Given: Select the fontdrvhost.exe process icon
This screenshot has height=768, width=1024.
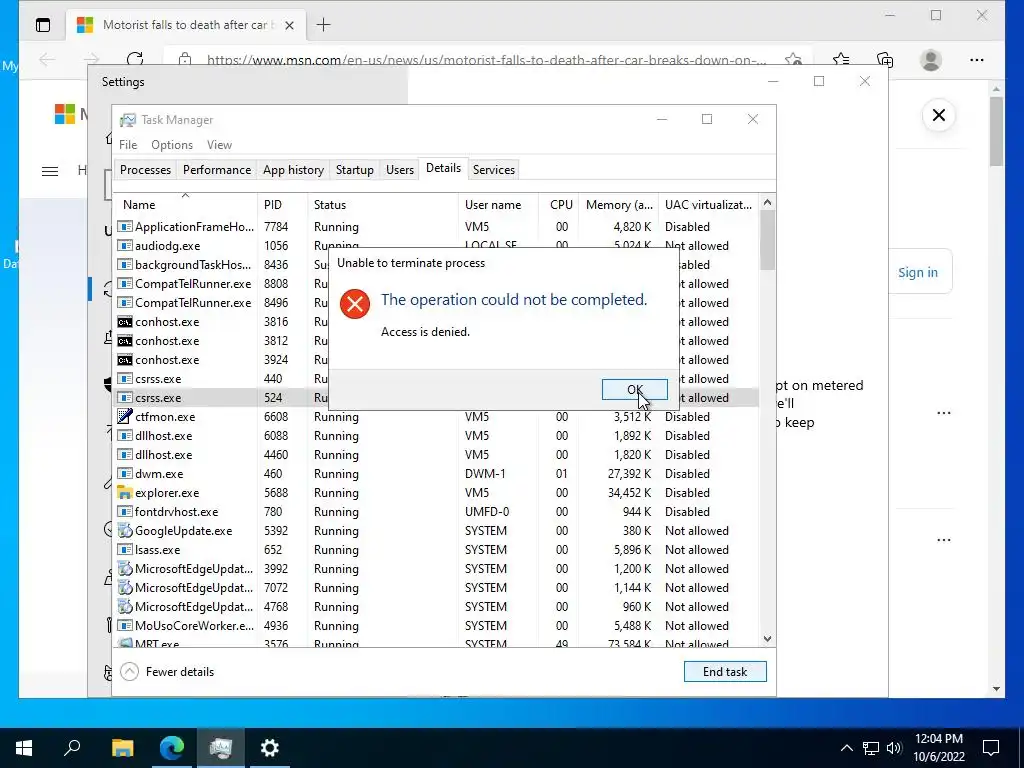Looking at the screenshot, I should (125, 511).
